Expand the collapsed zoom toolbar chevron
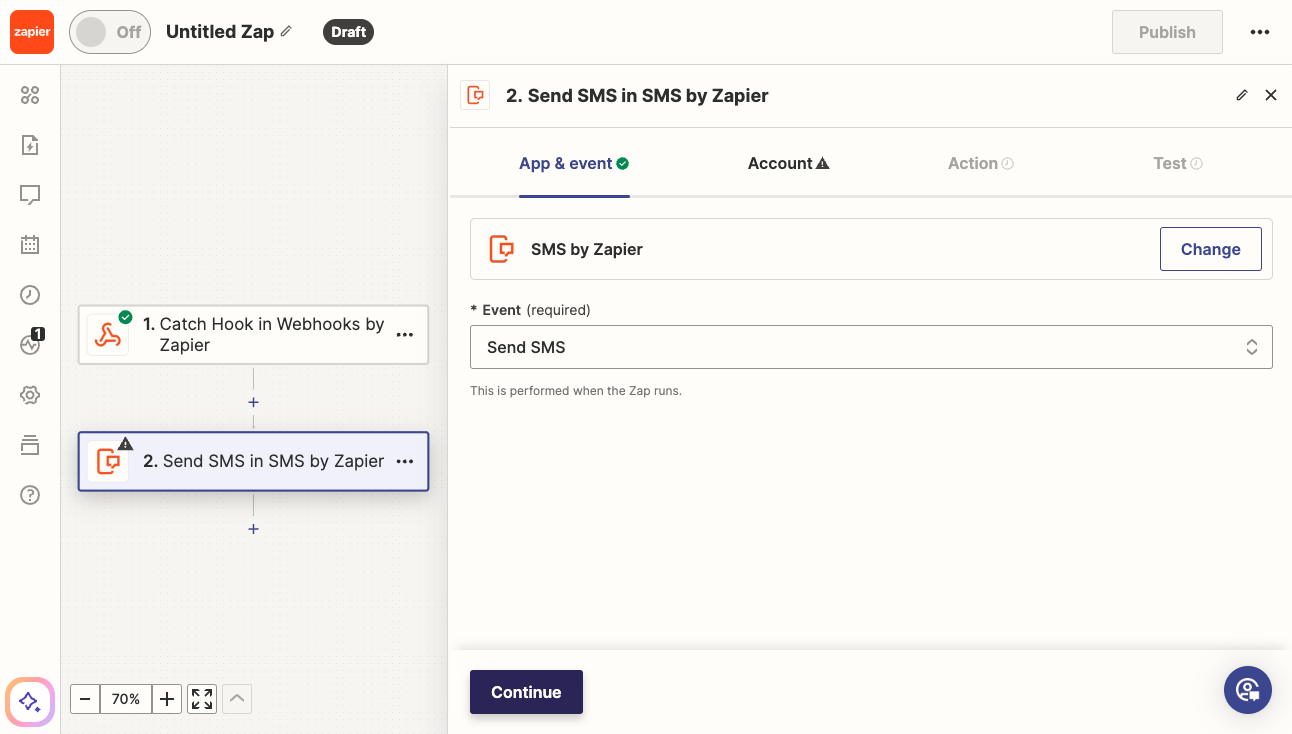Screen dimensions: 1292x734 [x=237, y=699]
